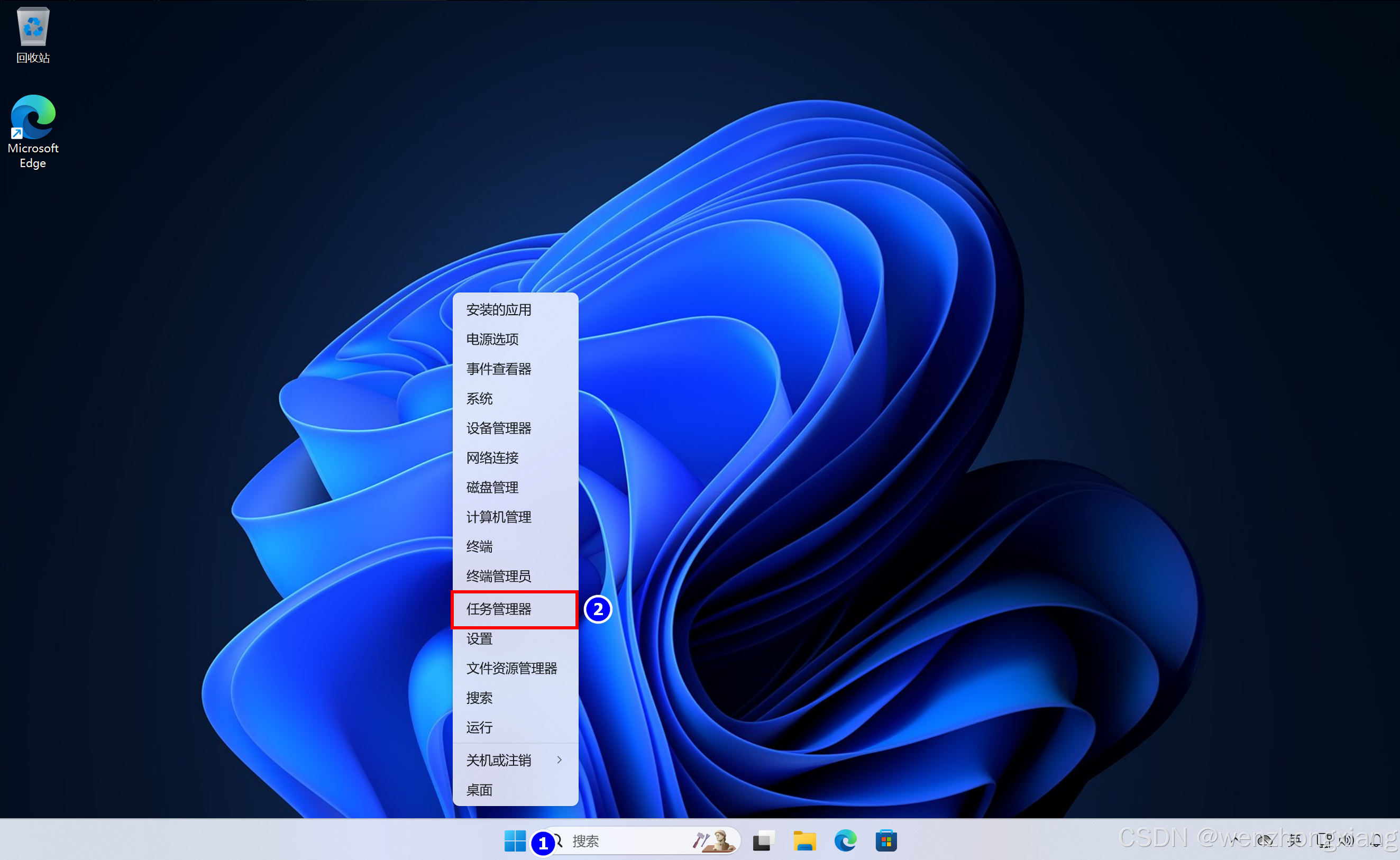The width and height of the screenshot is (1400, 860).
Task: Select the Recycle Bin desktop icon
Action: click(x=33, y=35)
